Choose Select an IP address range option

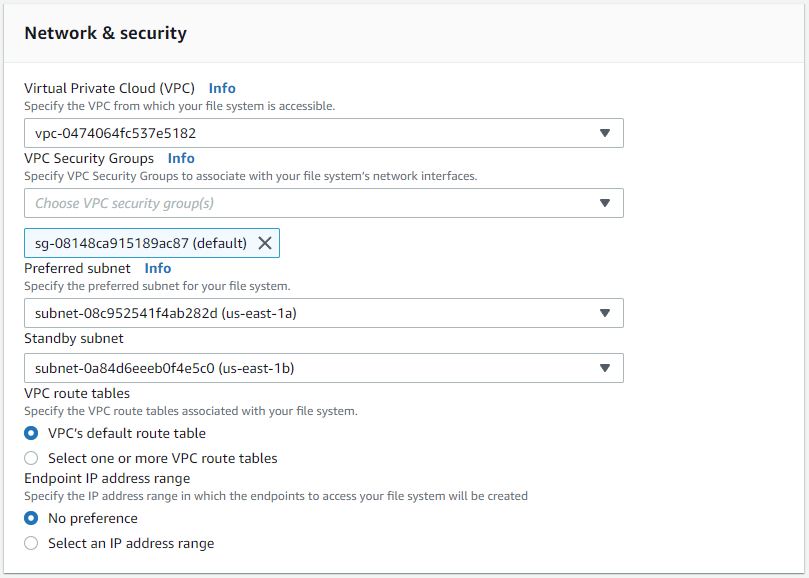click(x=31, y=543)
